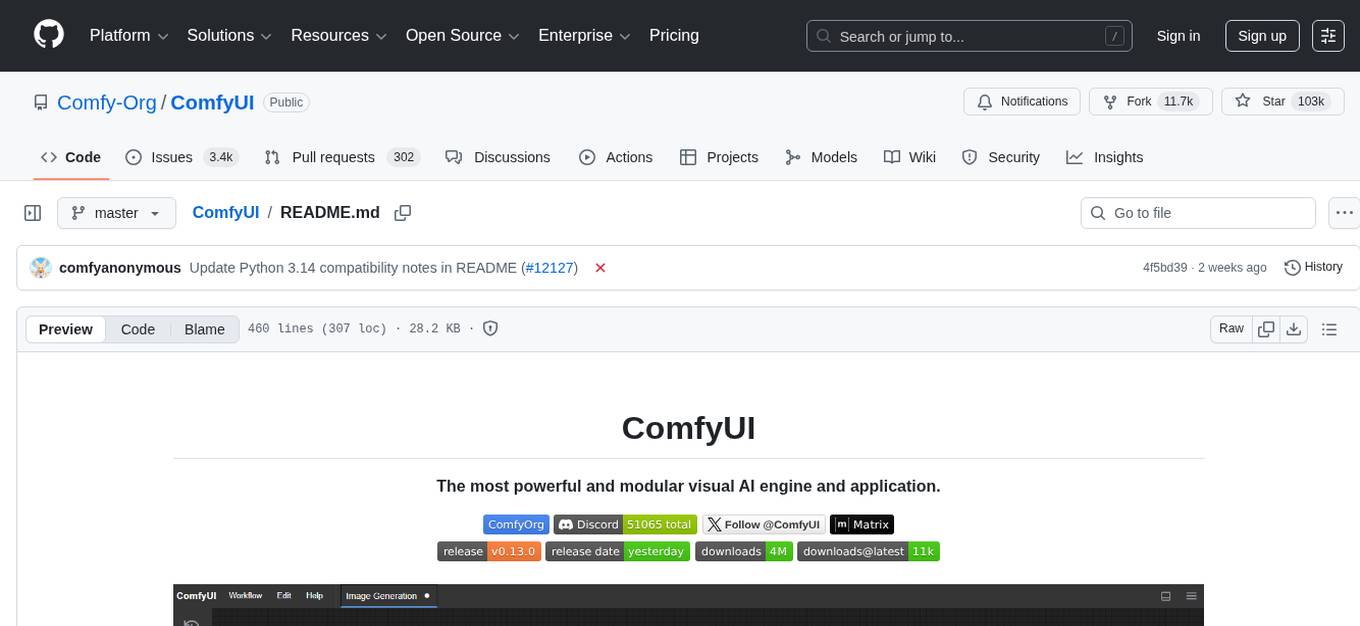Open the more file options menu

[1344, 213]
